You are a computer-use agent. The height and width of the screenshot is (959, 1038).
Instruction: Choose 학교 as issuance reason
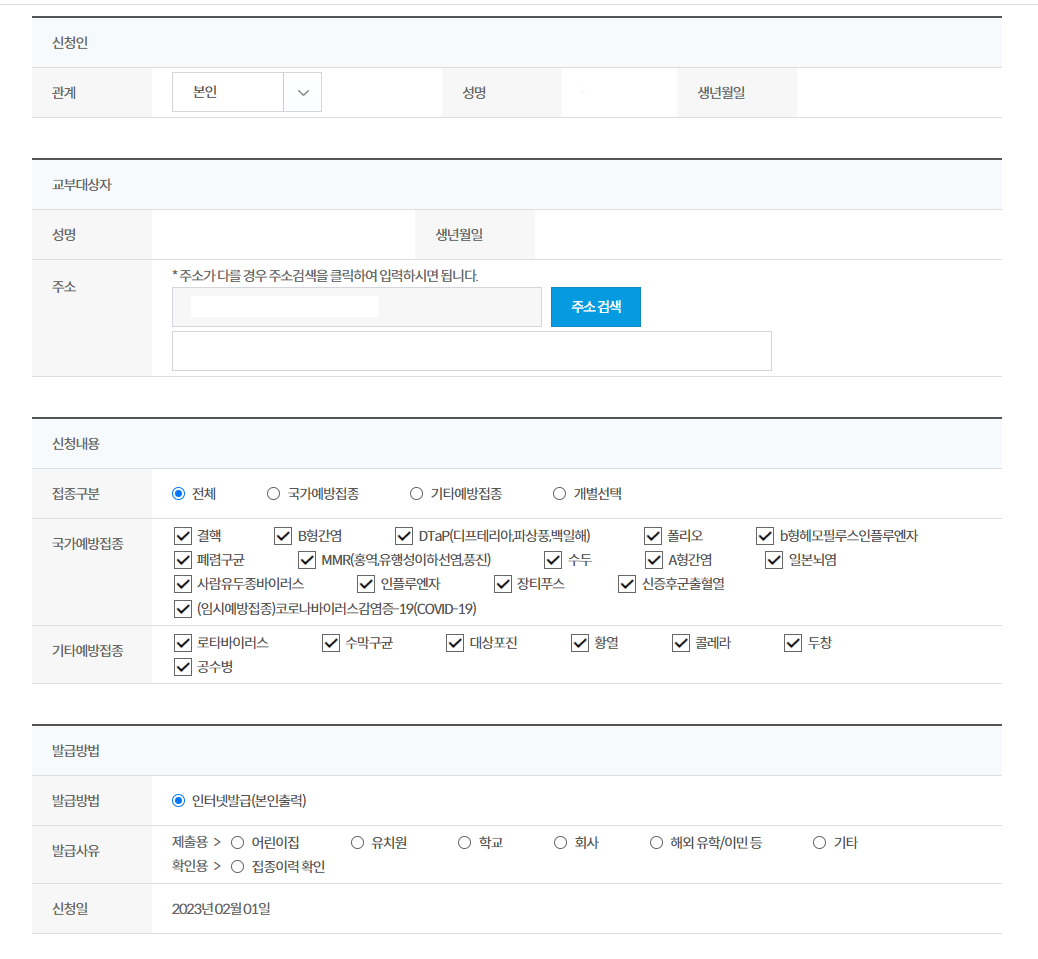[x=465, y=843]
